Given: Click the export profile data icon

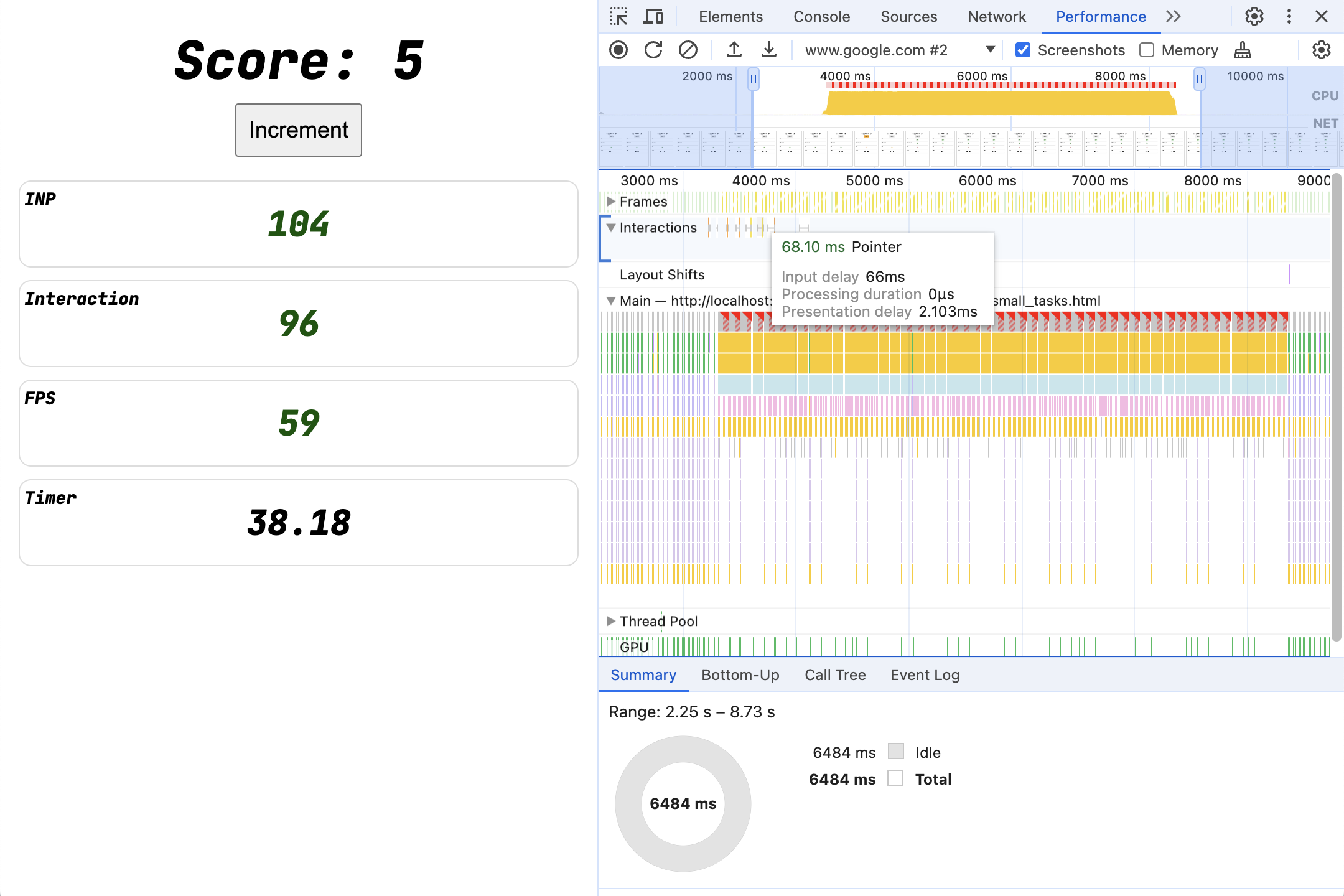Looking at the screenshot, I should pos(734,49).
